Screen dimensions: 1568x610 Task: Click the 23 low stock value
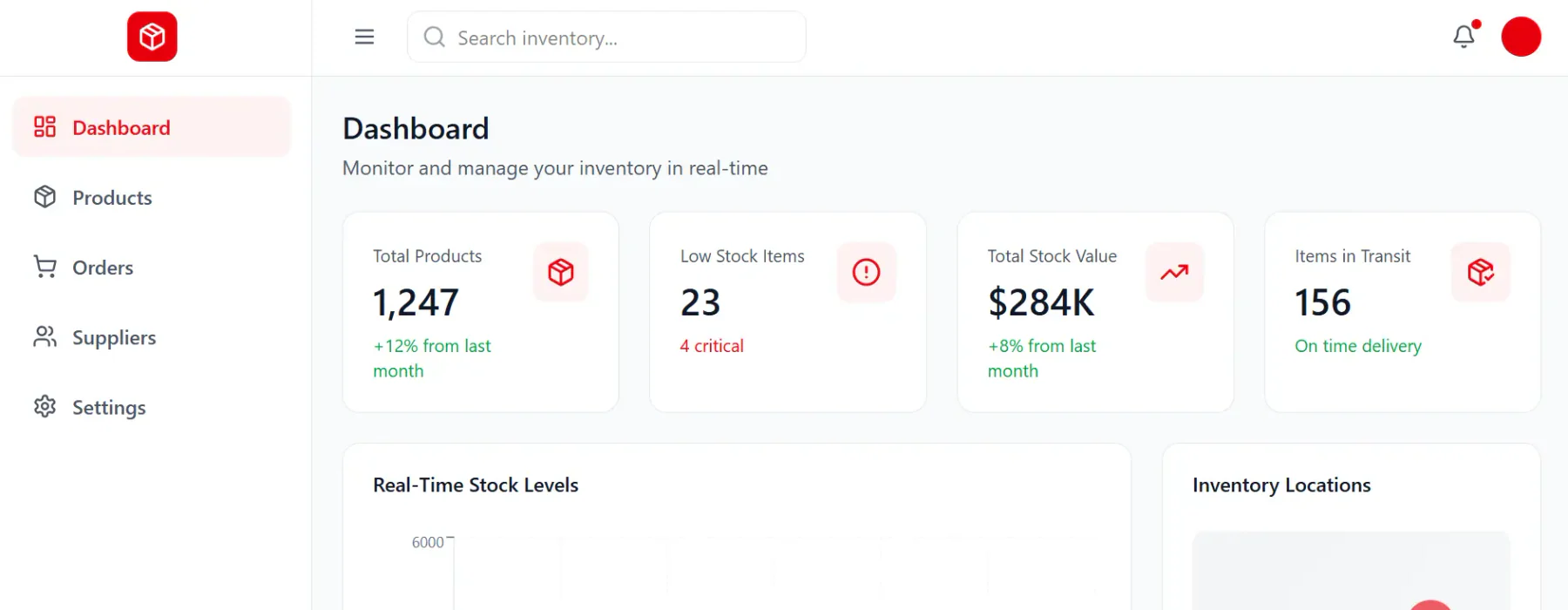tap(700, 302)
